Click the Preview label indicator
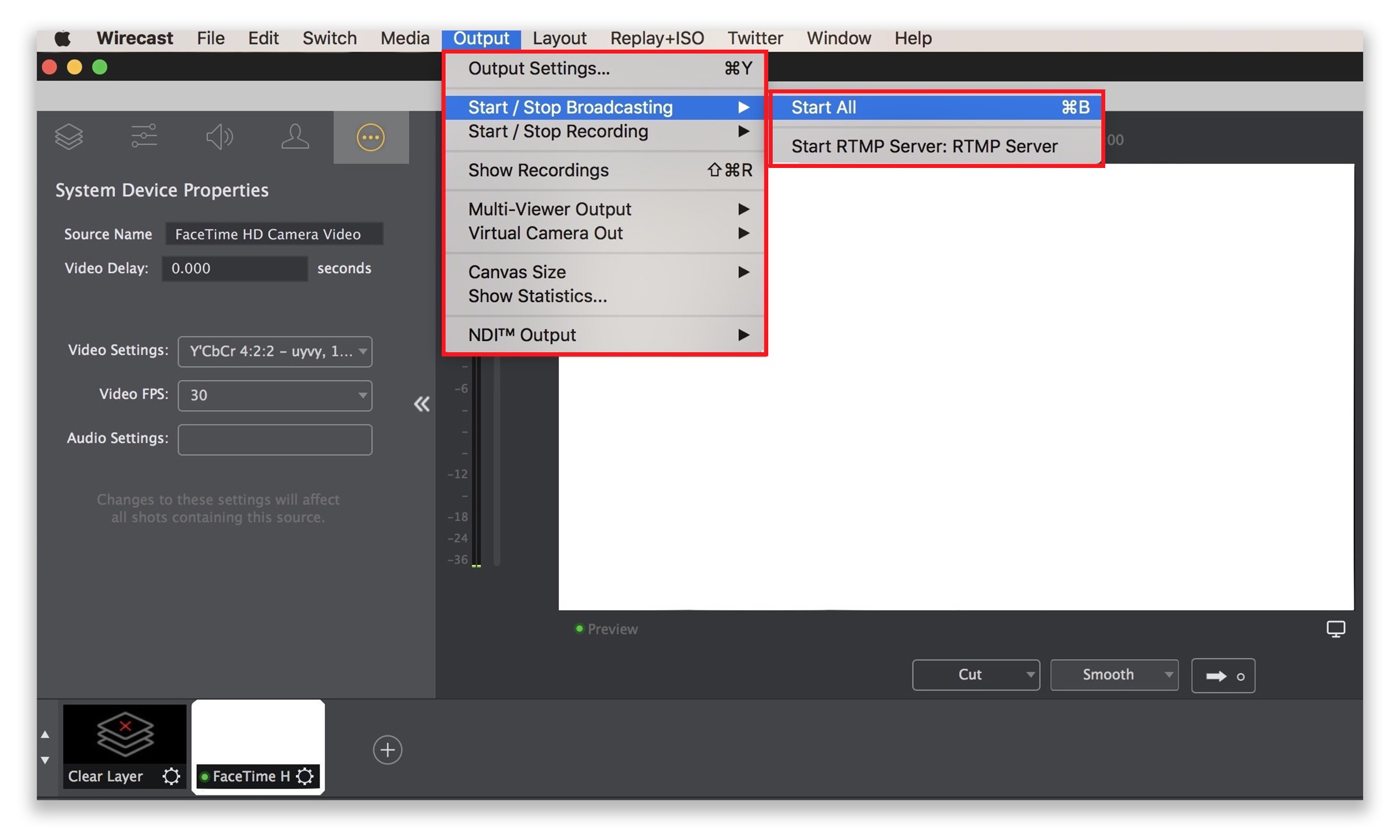 pos(606,629)
